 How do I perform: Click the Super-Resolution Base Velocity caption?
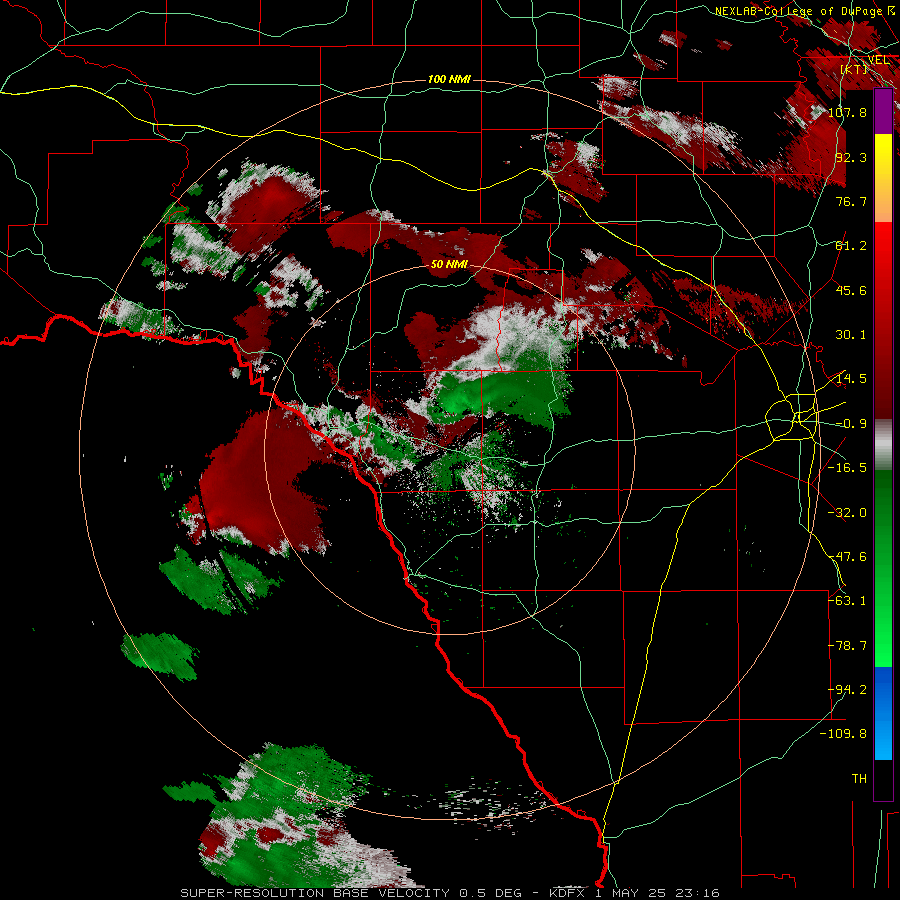pyautogui.click(x=450, y=893)
